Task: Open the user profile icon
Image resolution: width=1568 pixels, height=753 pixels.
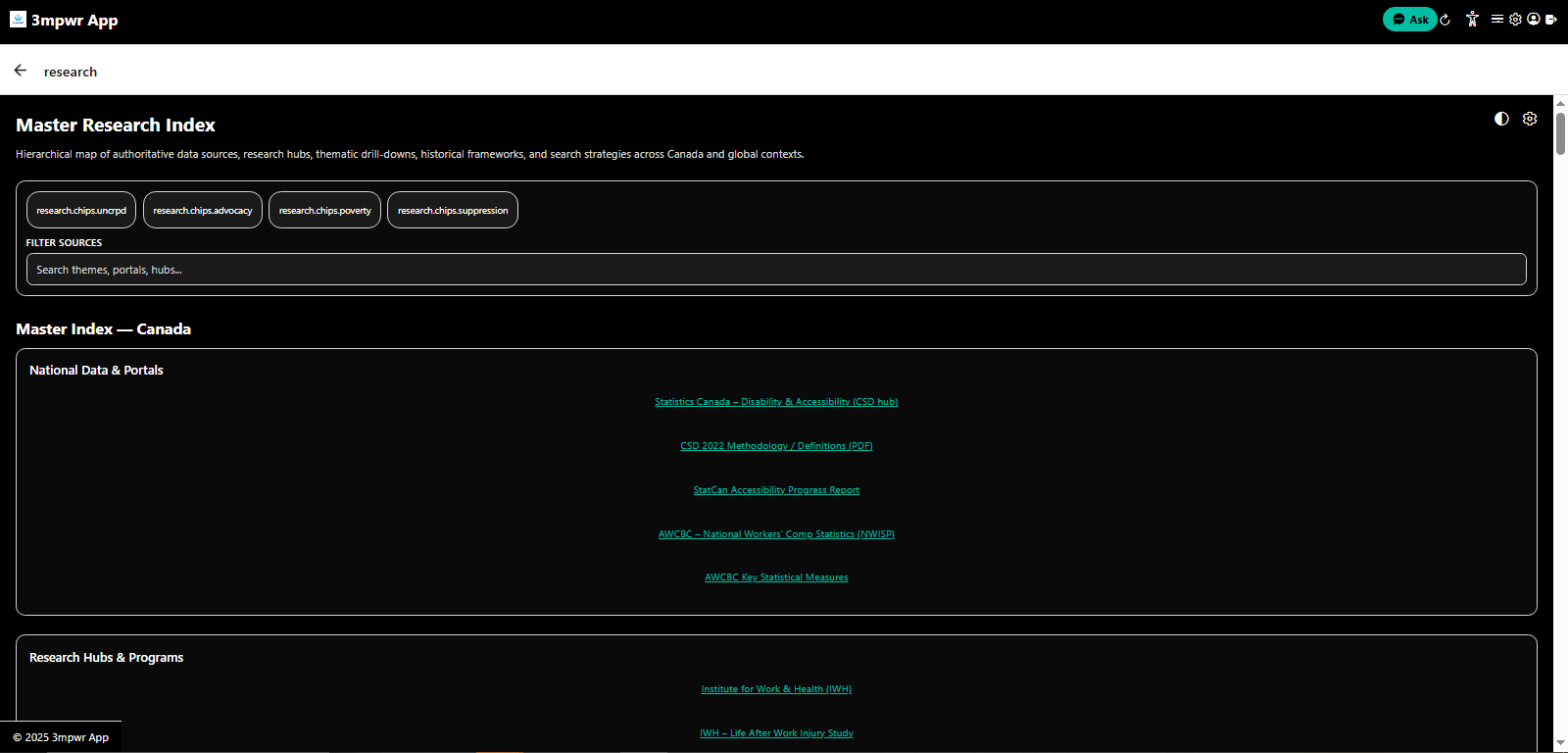Action: click(1534, 20)
